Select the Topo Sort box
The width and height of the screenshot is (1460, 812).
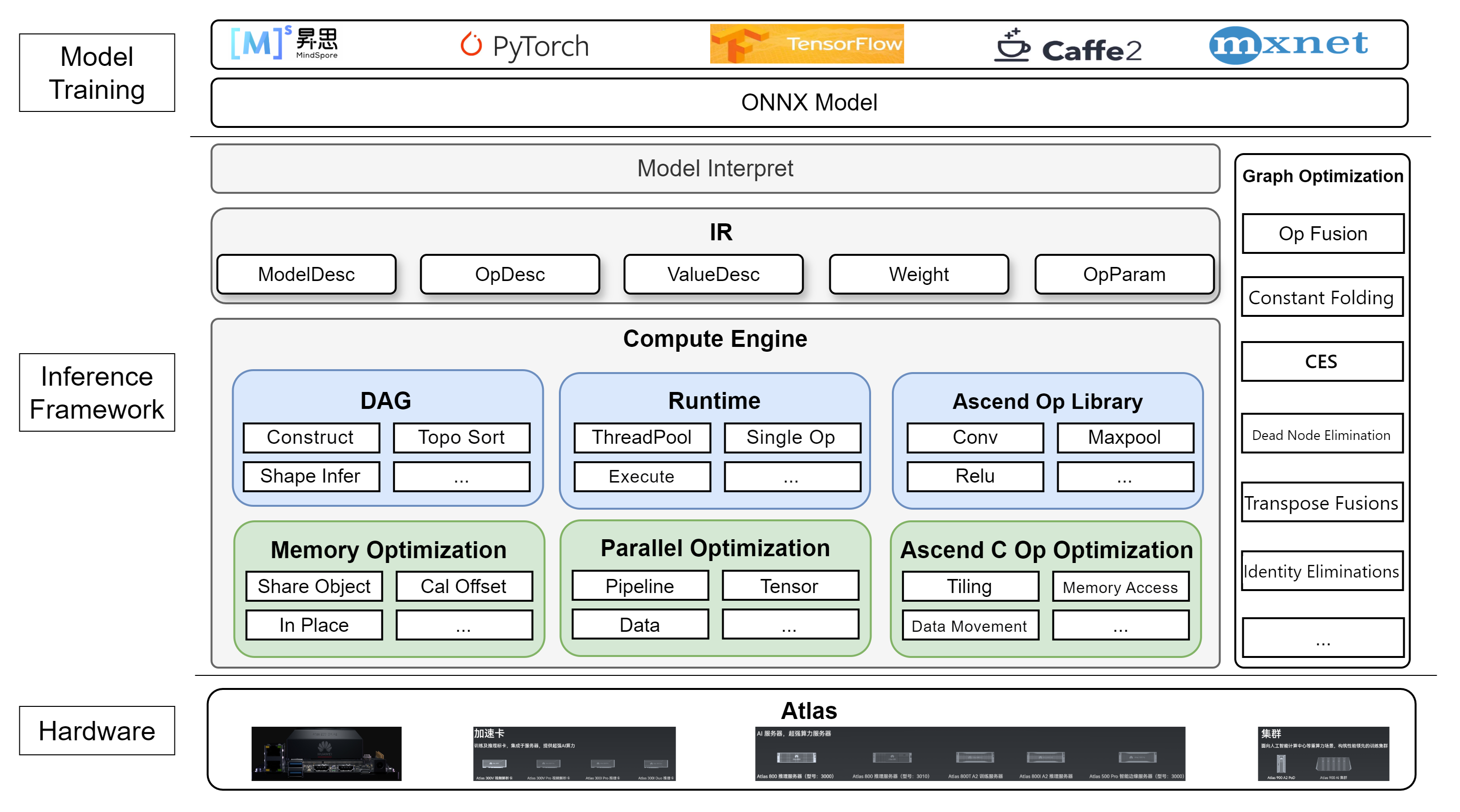pos(461,437)
